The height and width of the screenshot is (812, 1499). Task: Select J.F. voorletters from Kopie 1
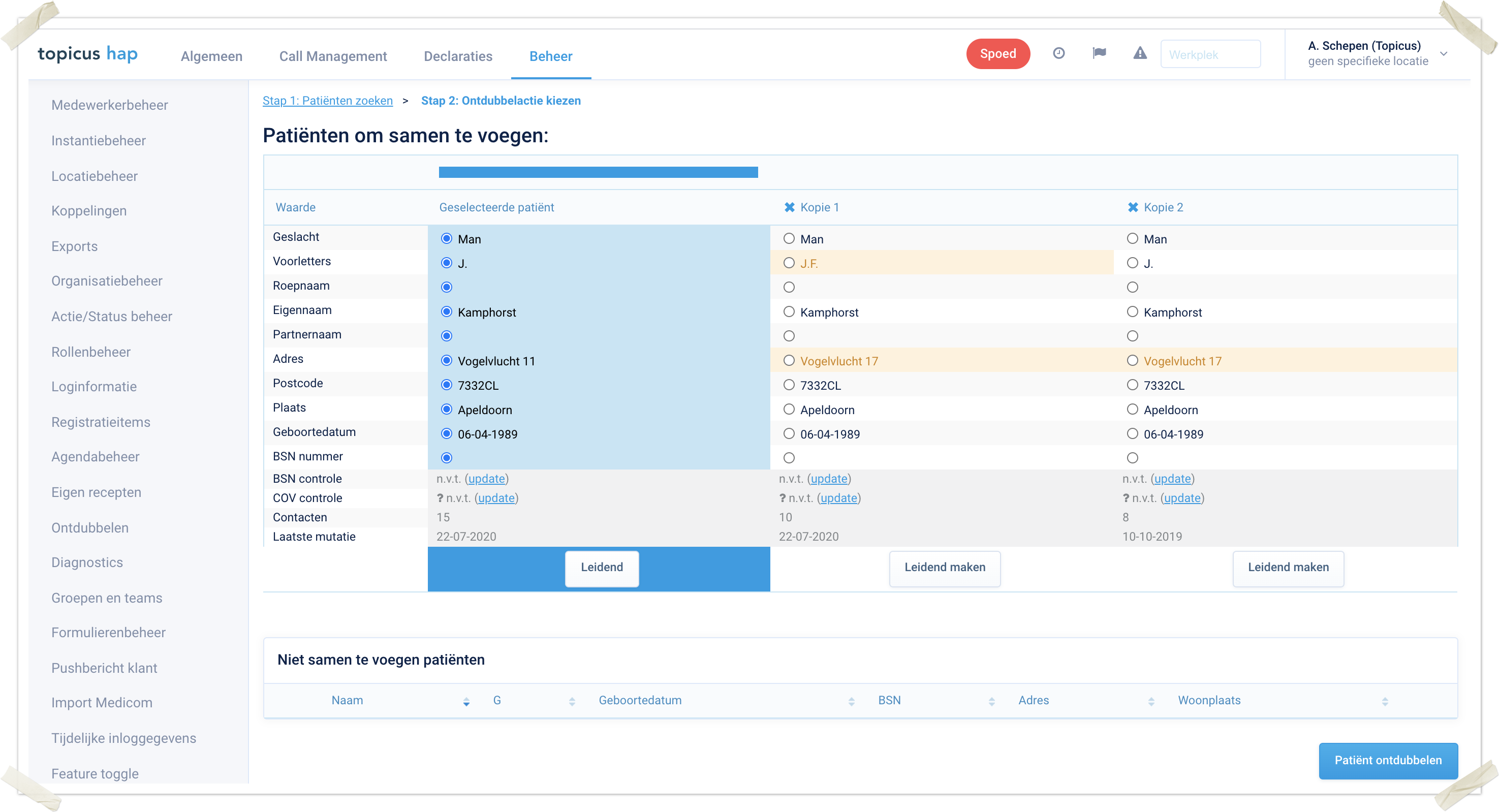(x=789, y=263)
